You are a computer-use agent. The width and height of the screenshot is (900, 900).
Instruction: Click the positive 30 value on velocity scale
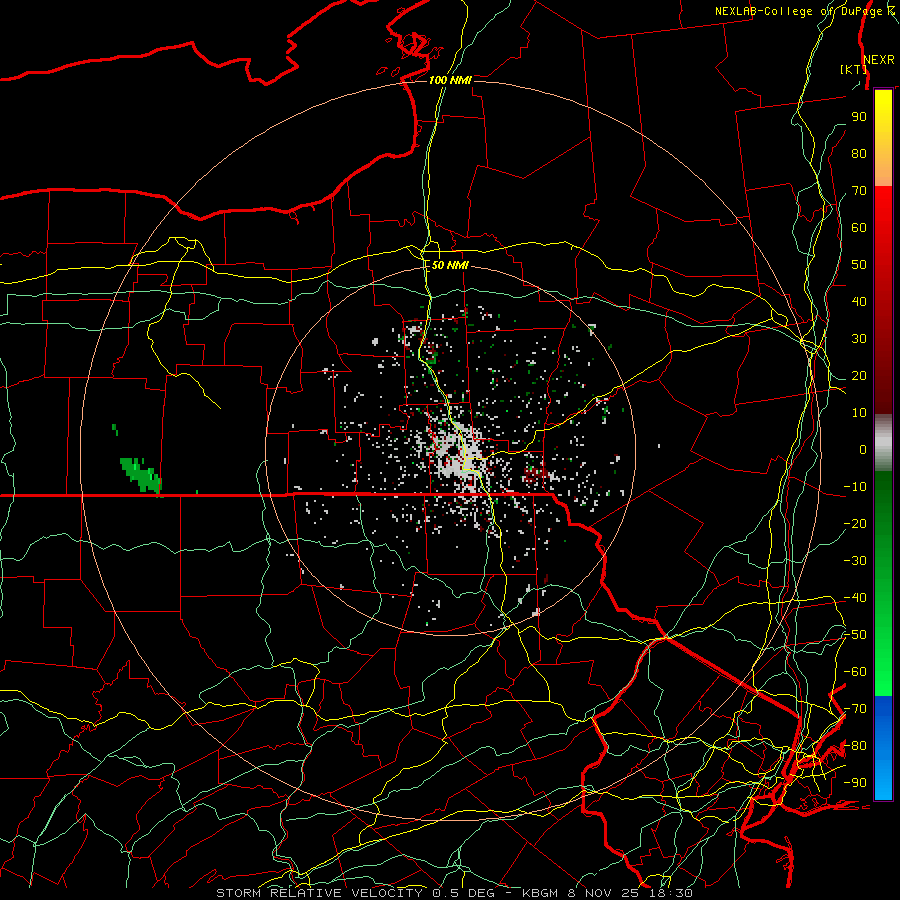859,339
